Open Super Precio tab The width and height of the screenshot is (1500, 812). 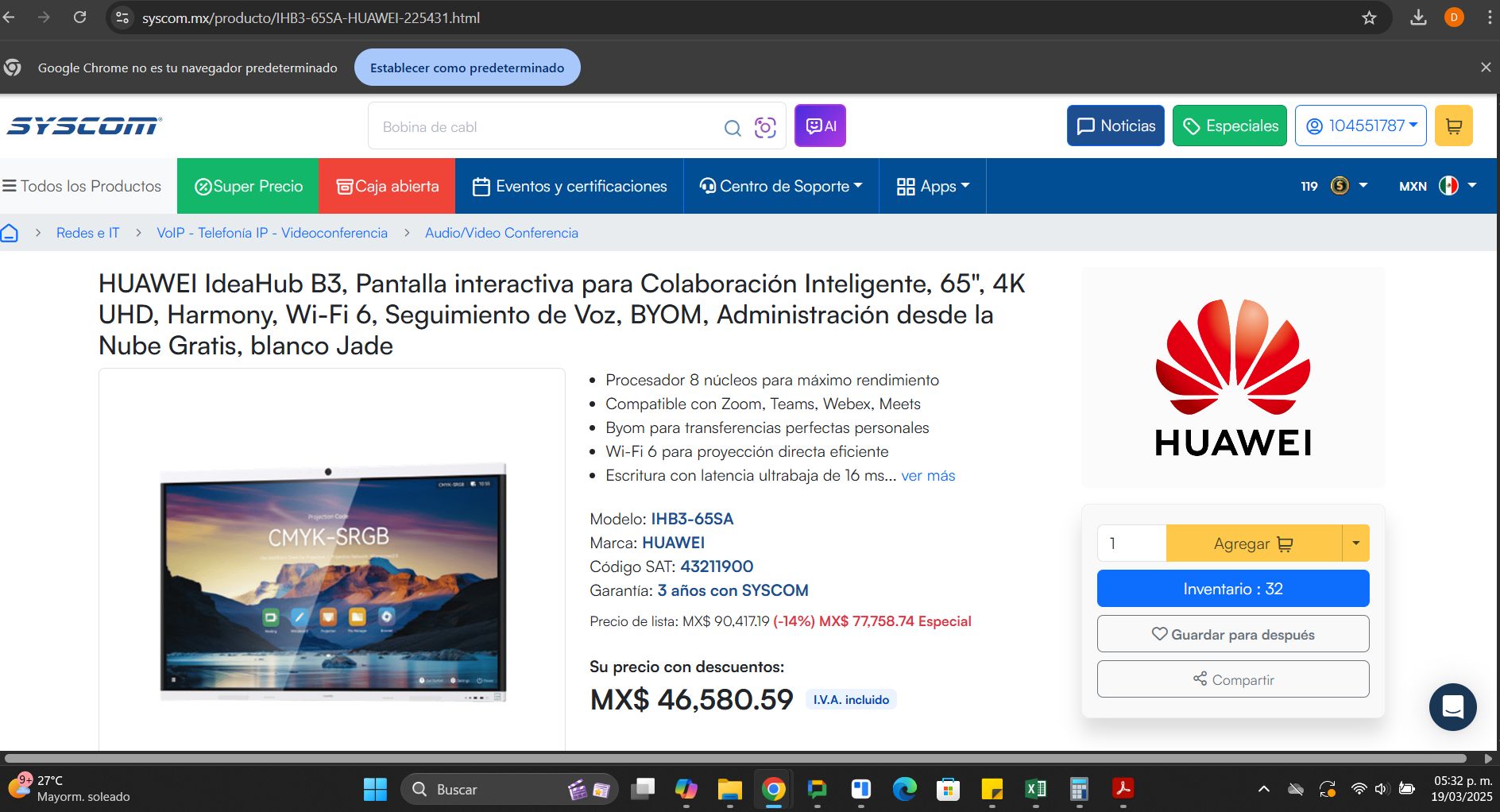point(248,186)
